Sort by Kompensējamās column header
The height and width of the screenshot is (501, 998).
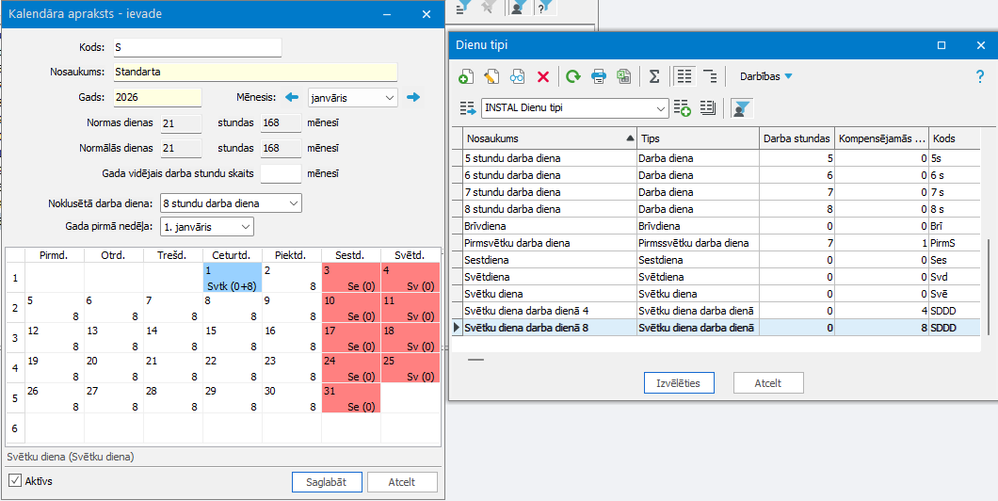point(882,138)
